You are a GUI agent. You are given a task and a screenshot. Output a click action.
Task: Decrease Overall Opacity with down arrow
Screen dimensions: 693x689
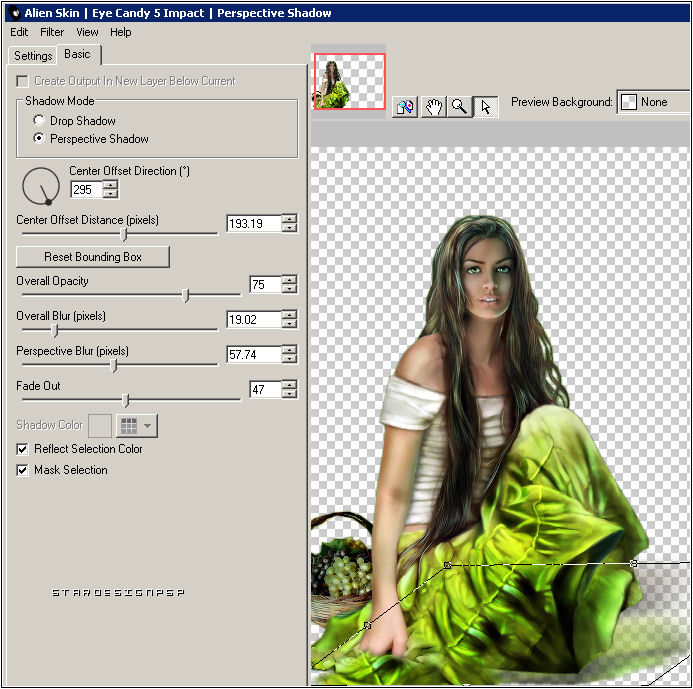pyautogui.click(x=289, y=289)
